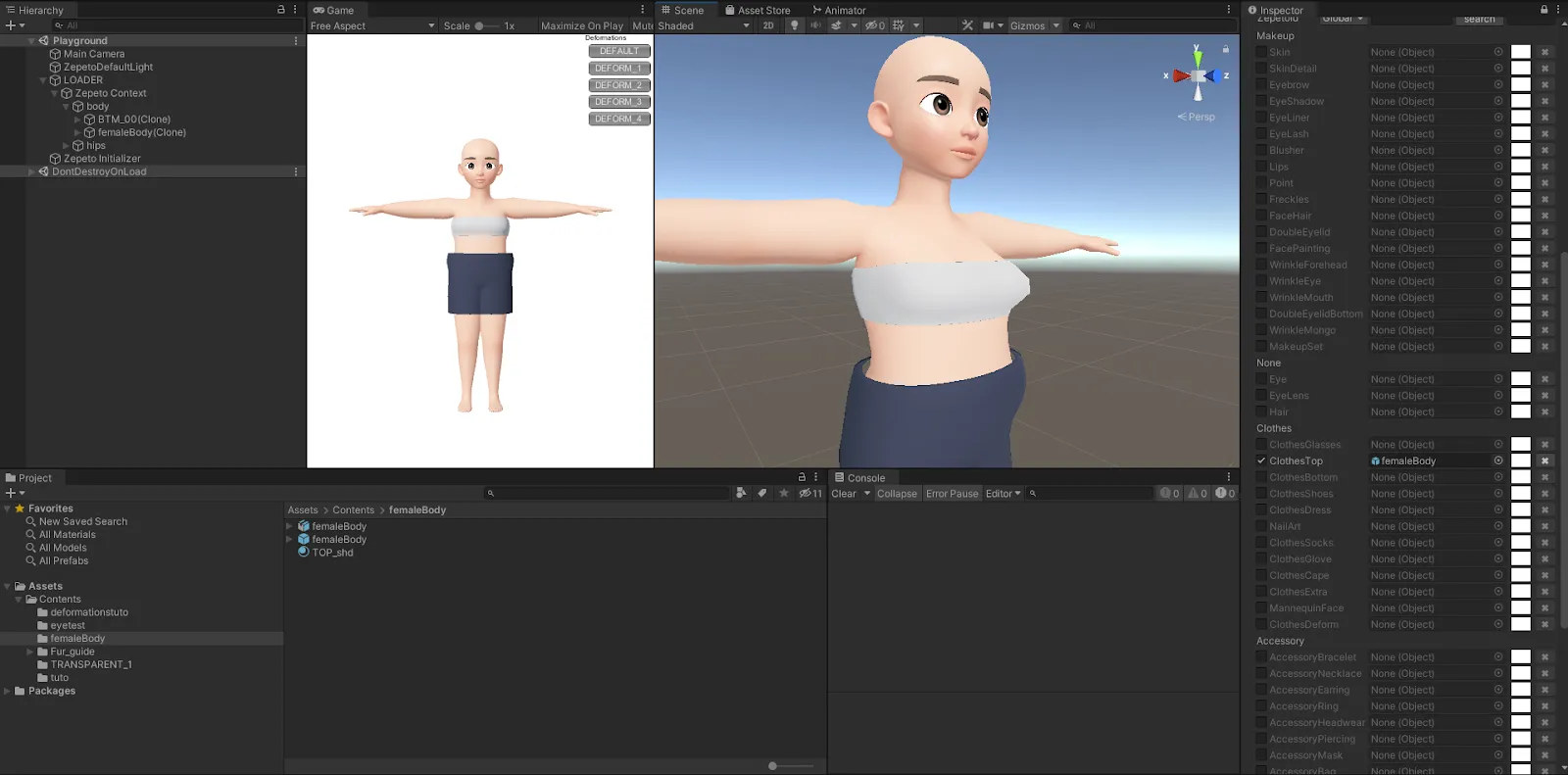Click the white color swatch for ClothesTop

[1521, 460]
